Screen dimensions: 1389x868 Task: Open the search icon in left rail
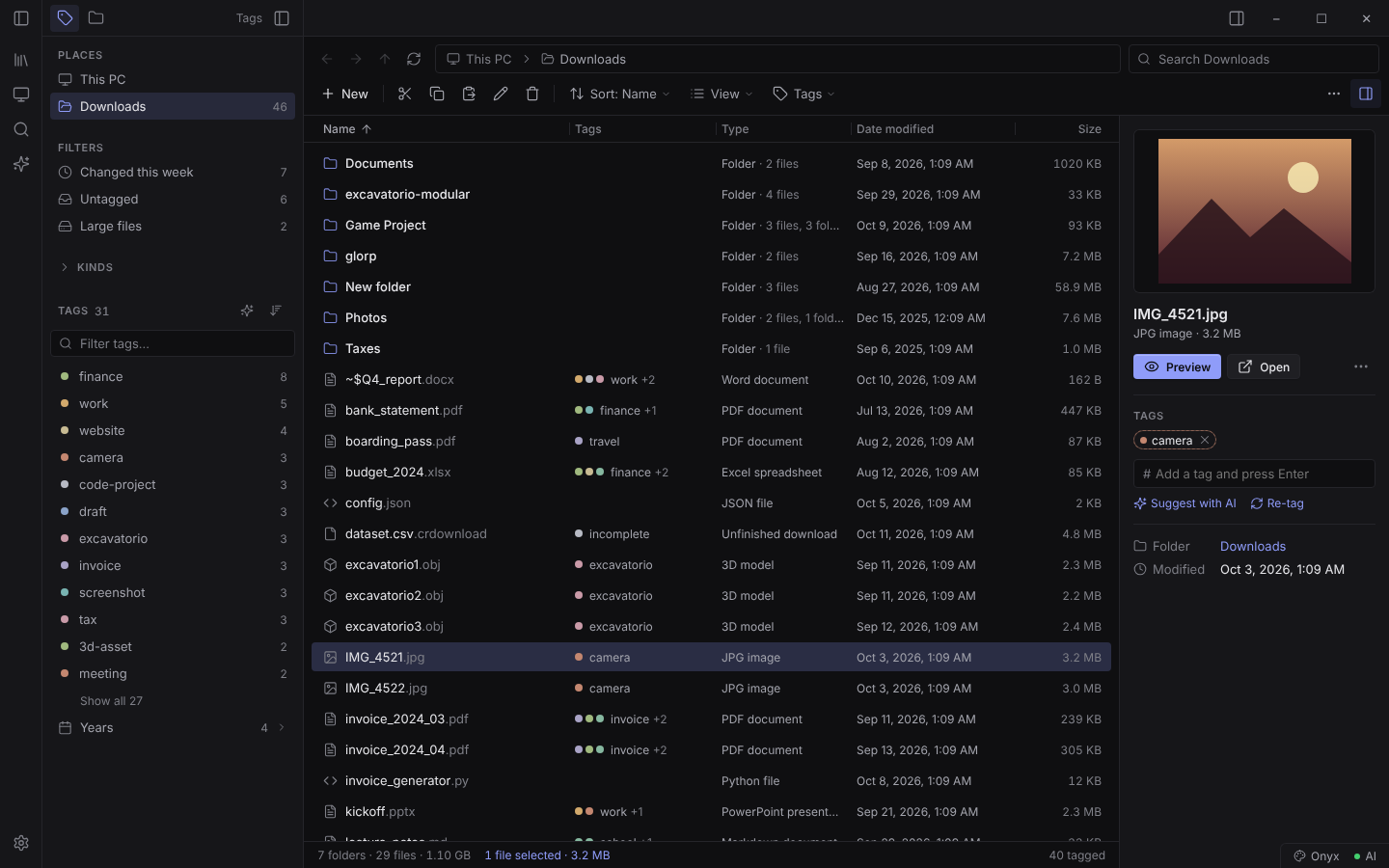[21, 129]
